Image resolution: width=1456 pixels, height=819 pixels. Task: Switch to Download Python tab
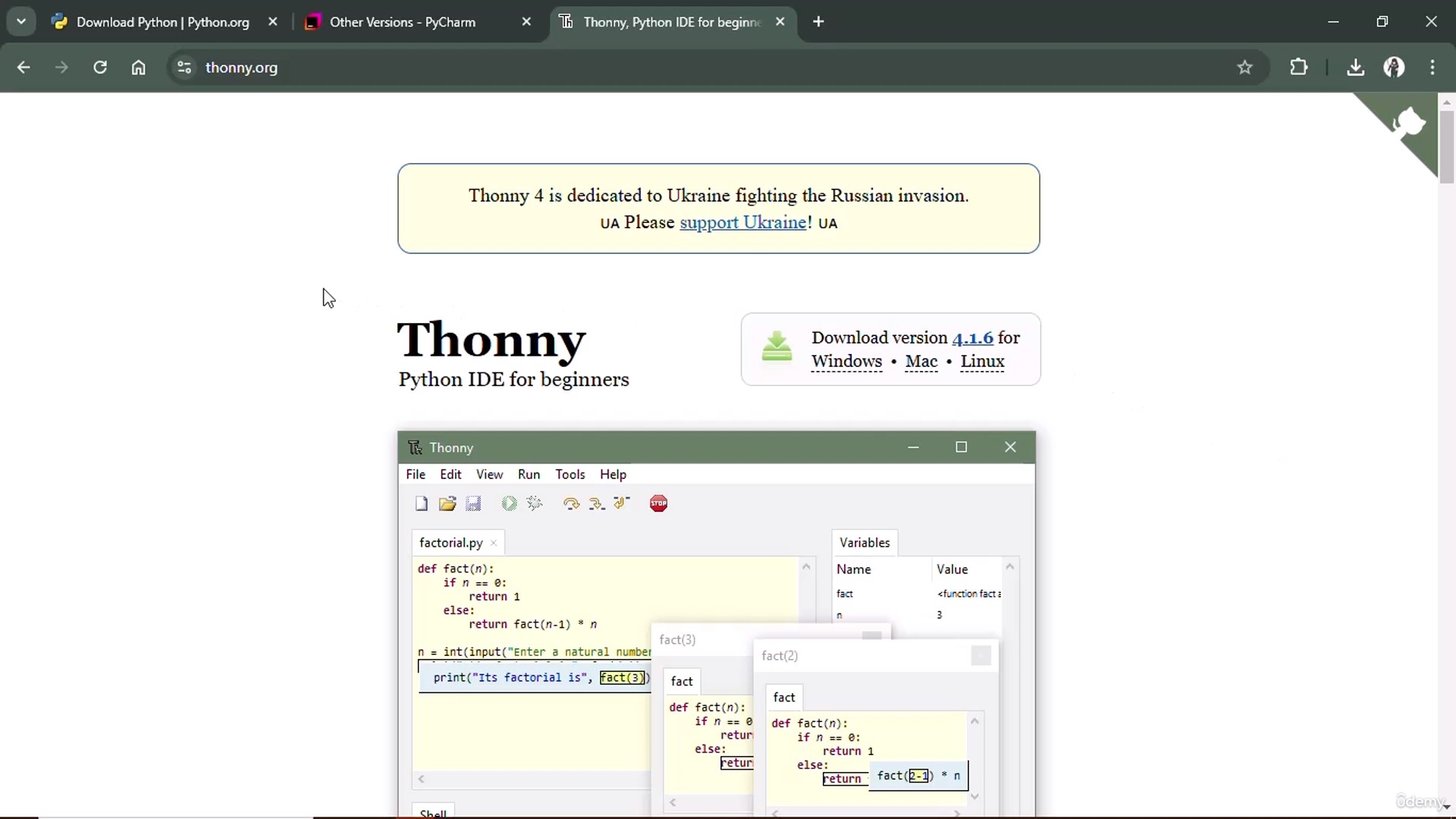(x=162, y=22)
